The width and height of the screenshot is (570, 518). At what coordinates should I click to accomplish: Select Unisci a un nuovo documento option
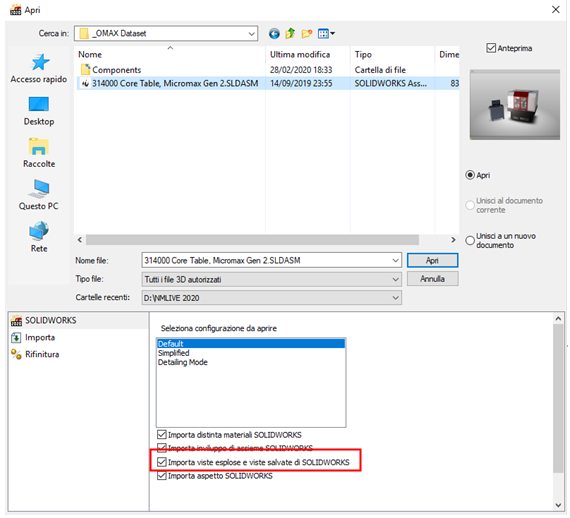[470, 241]
